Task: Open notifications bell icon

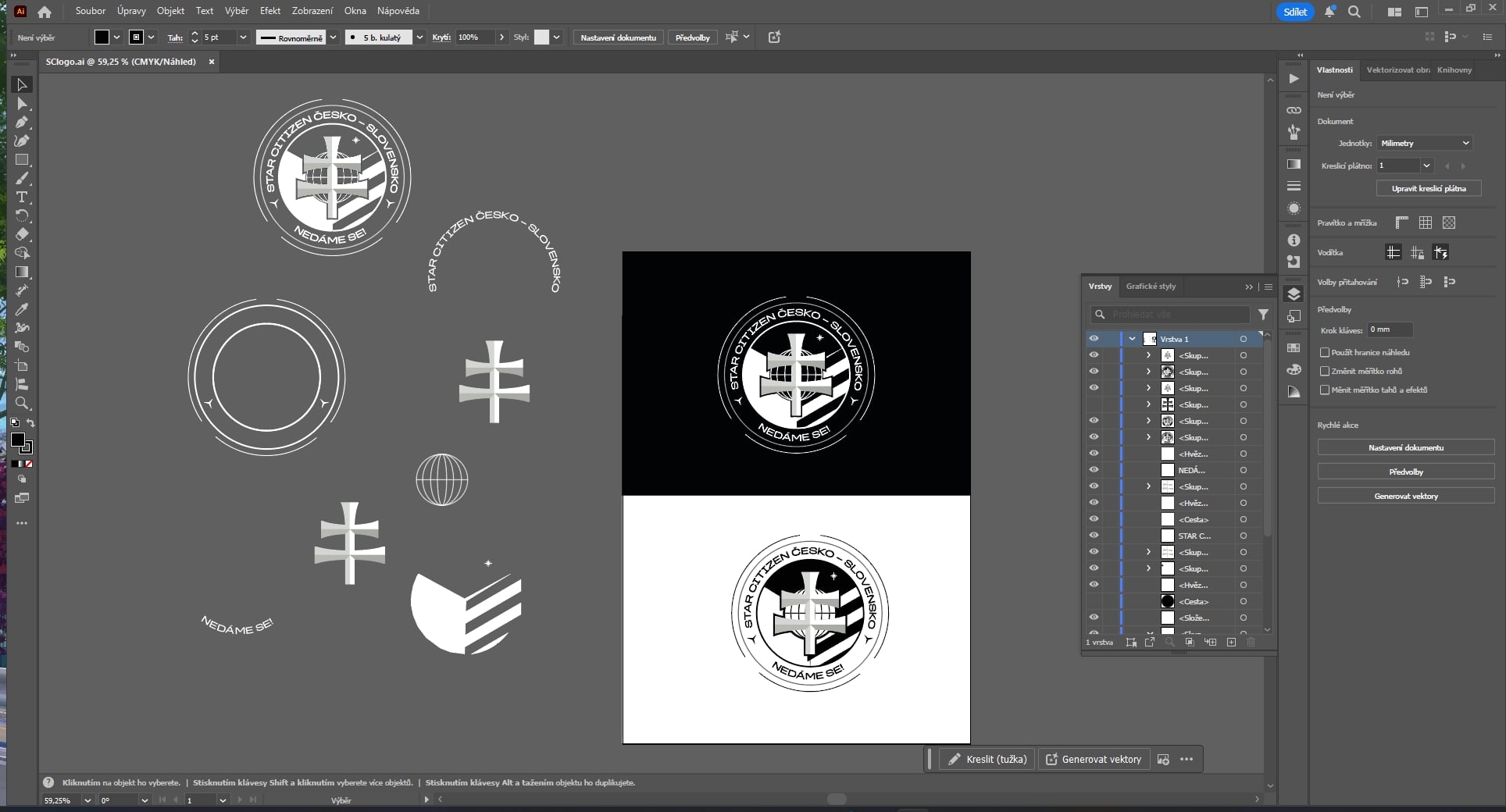Action: click(x=1329, y=12)
